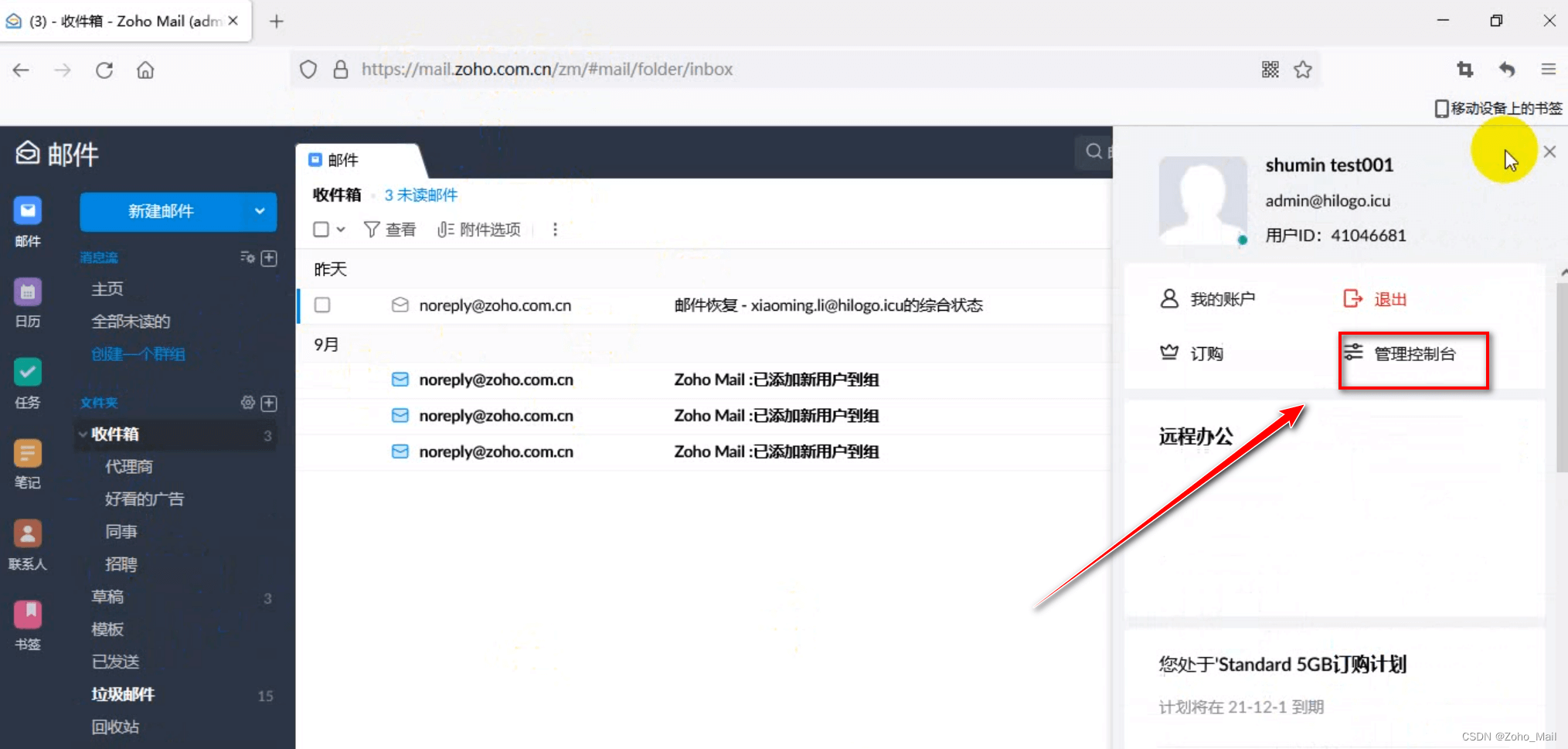Click the tracking protection shield icon
The height and width of the screenshot is (749, 1568).
(x=308, y=70)
